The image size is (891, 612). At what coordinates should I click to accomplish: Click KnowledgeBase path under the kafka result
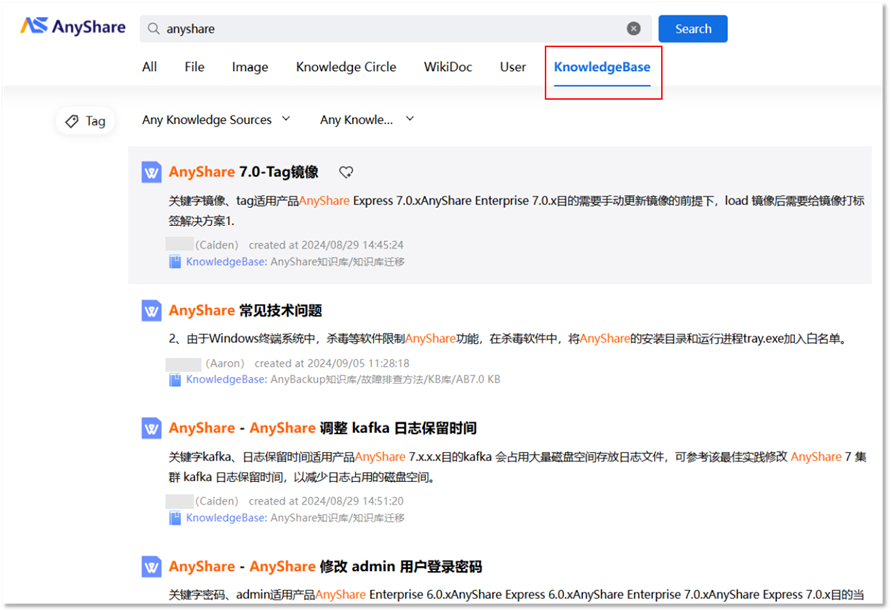click(x=295, y=518)
